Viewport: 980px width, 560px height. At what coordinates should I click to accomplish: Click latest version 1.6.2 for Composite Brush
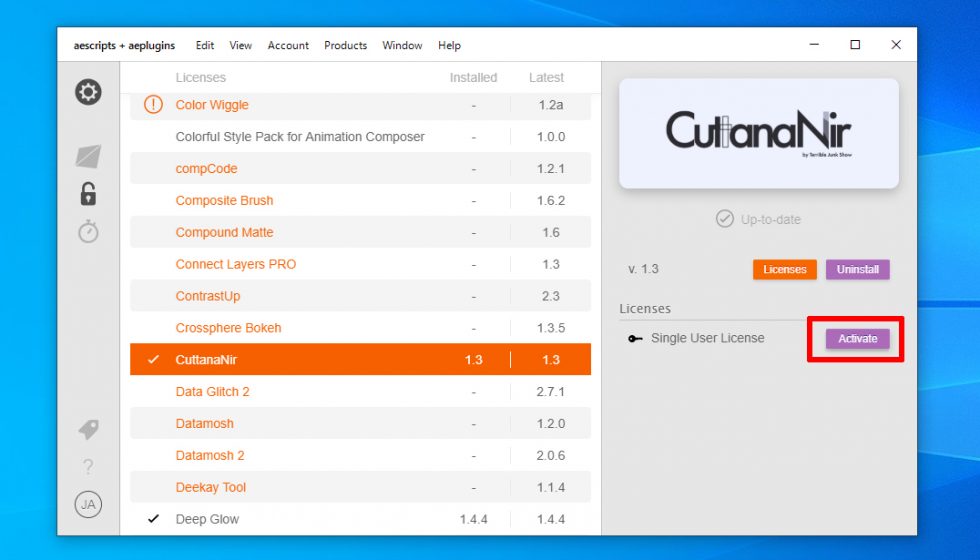(x=551, y=200)
